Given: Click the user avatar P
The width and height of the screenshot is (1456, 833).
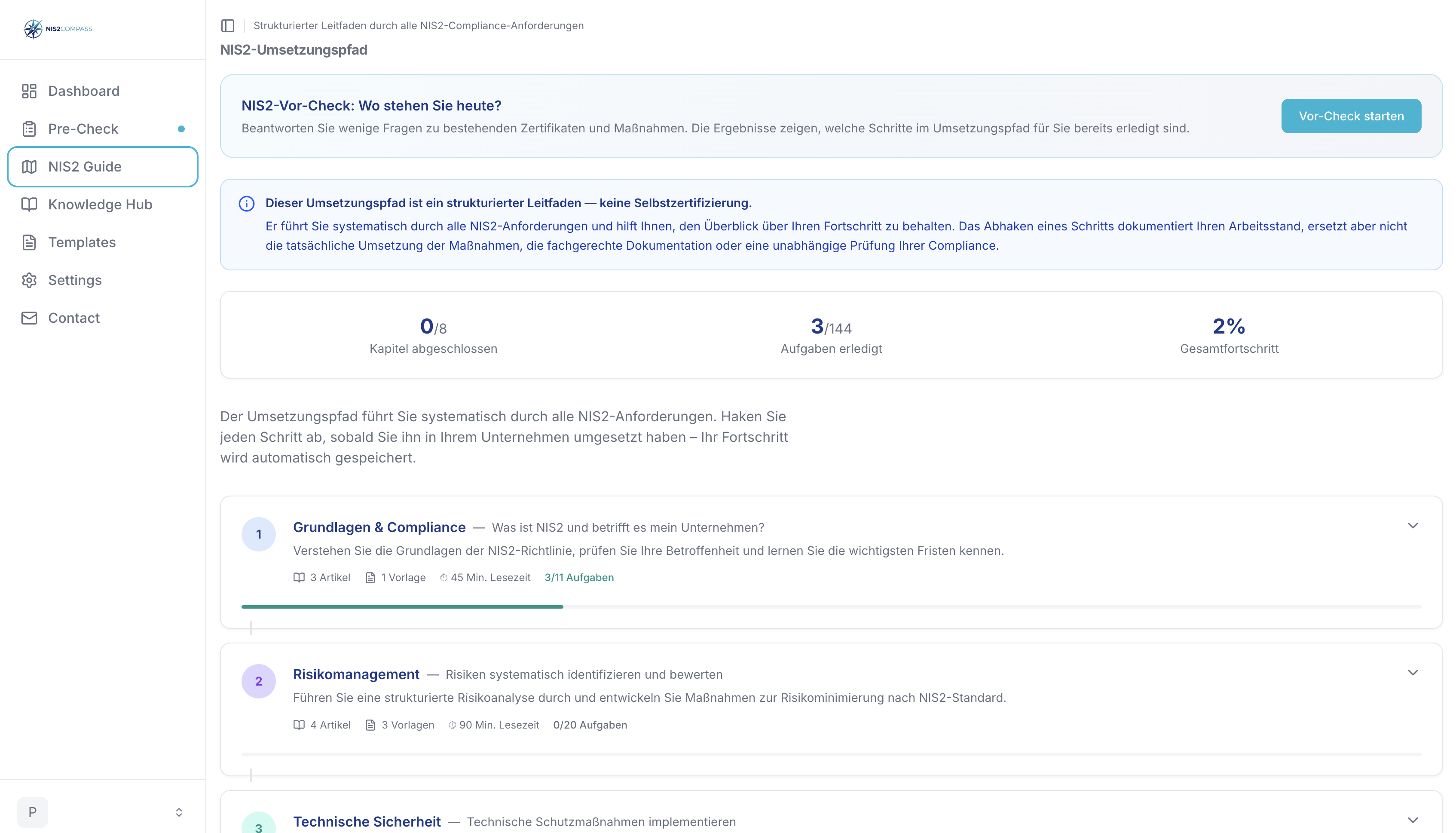Looking at the screenshot, I should (33, 812).
